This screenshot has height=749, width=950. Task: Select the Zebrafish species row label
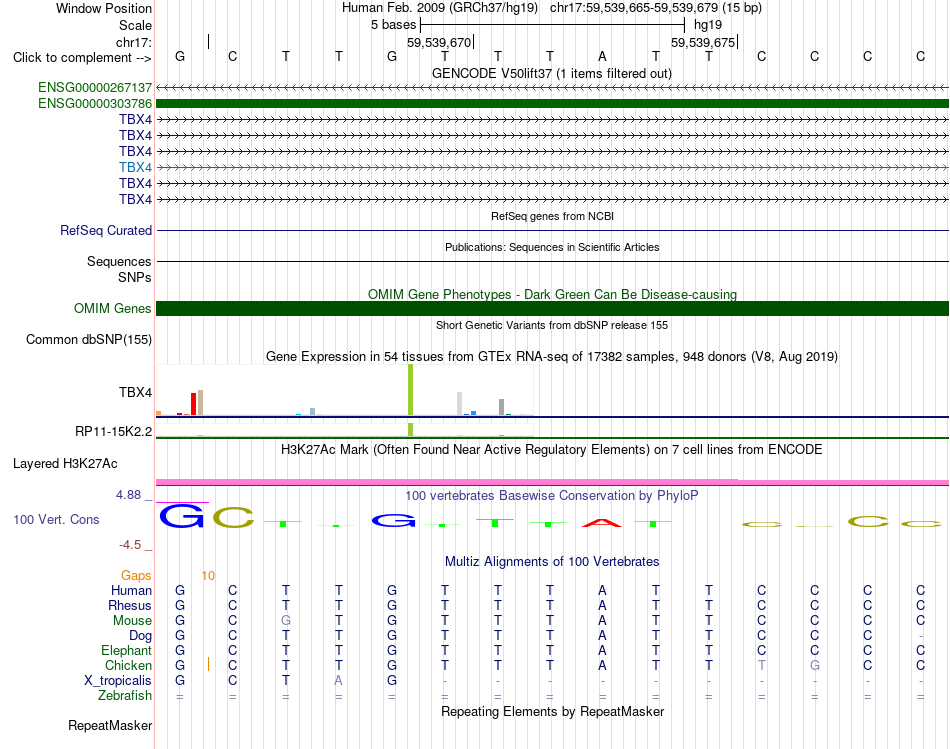[125, 695]
